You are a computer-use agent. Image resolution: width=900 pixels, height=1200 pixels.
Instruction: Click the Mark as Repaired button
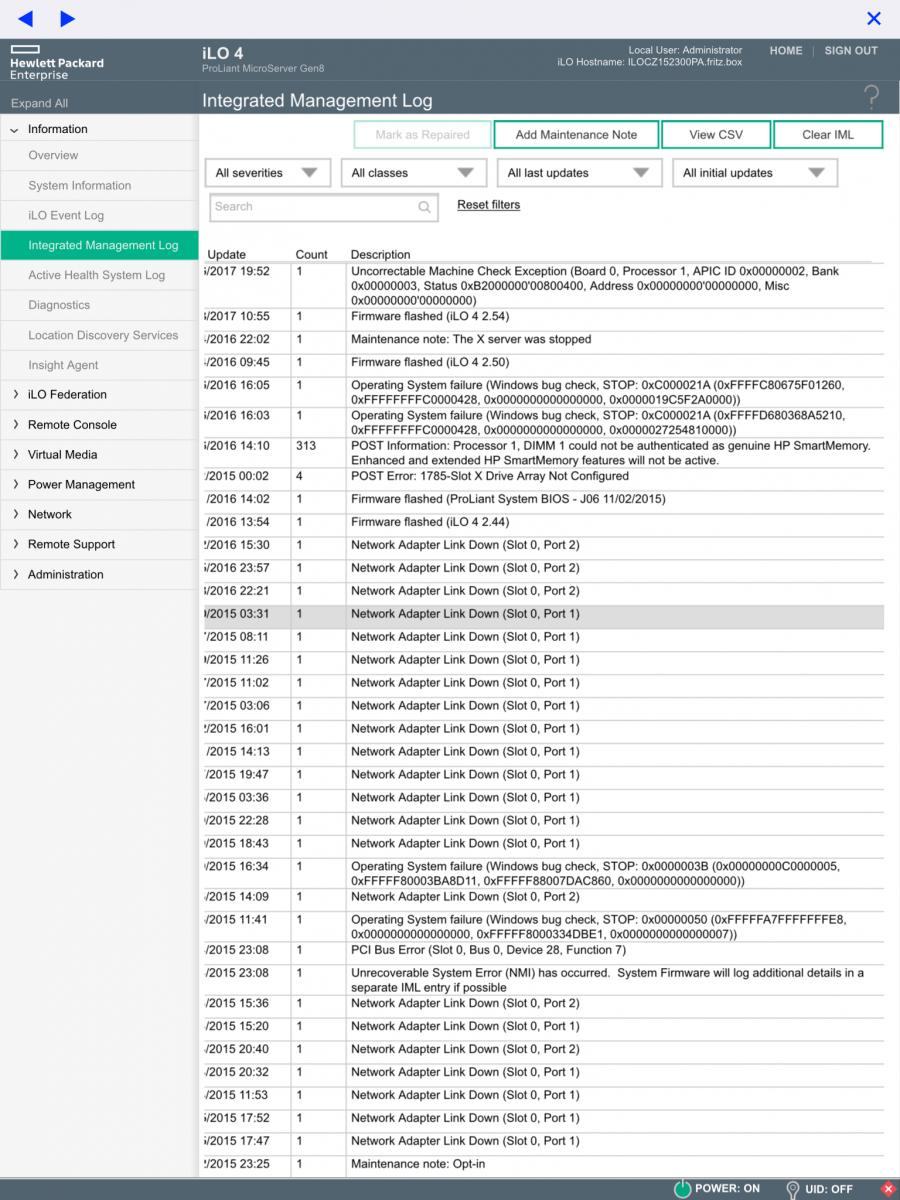[423, 135]
